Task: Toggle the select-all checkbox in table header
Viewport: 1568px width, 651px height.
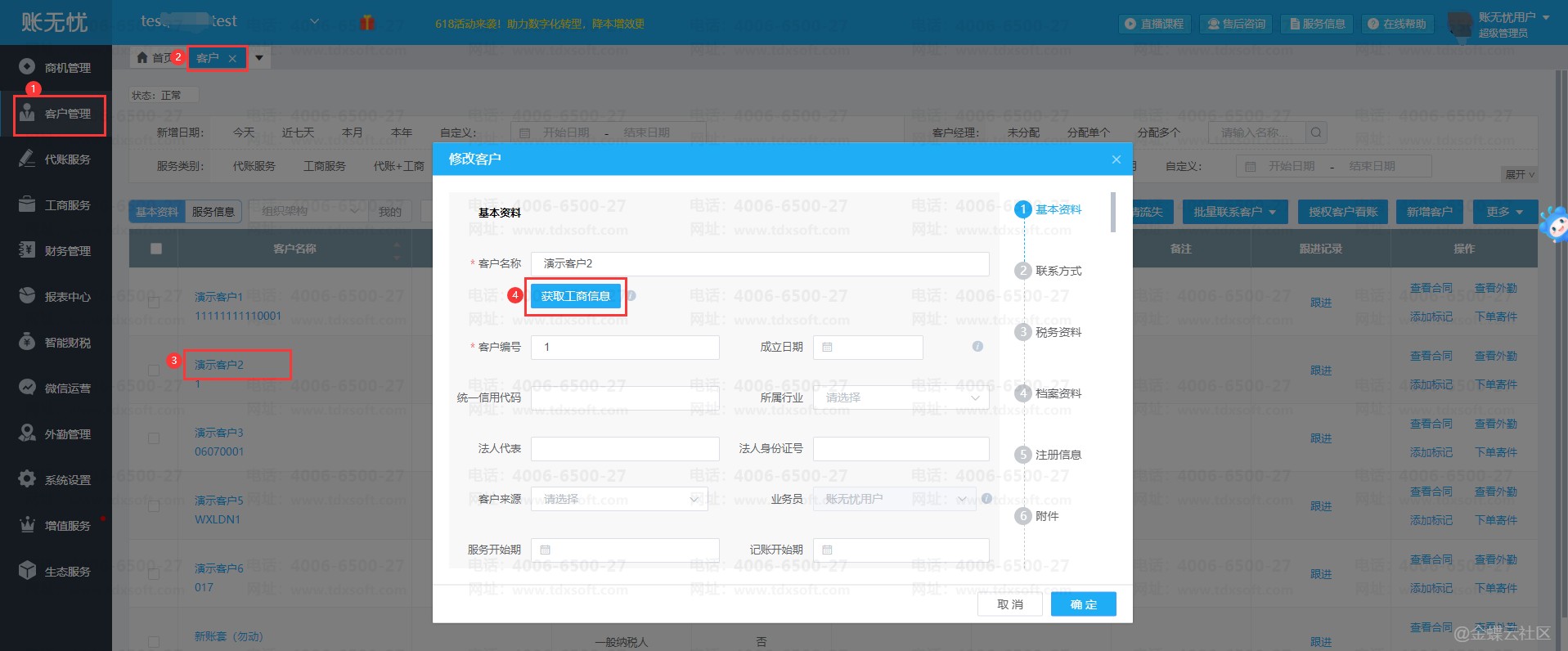Action: point(156,249)
